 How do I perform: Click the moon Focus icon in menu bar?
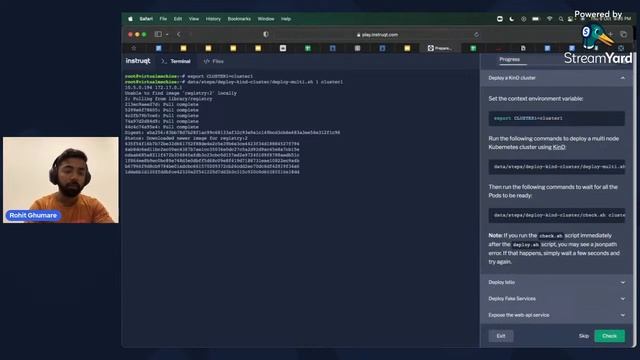pyautogui.click(x=512, y=19)
